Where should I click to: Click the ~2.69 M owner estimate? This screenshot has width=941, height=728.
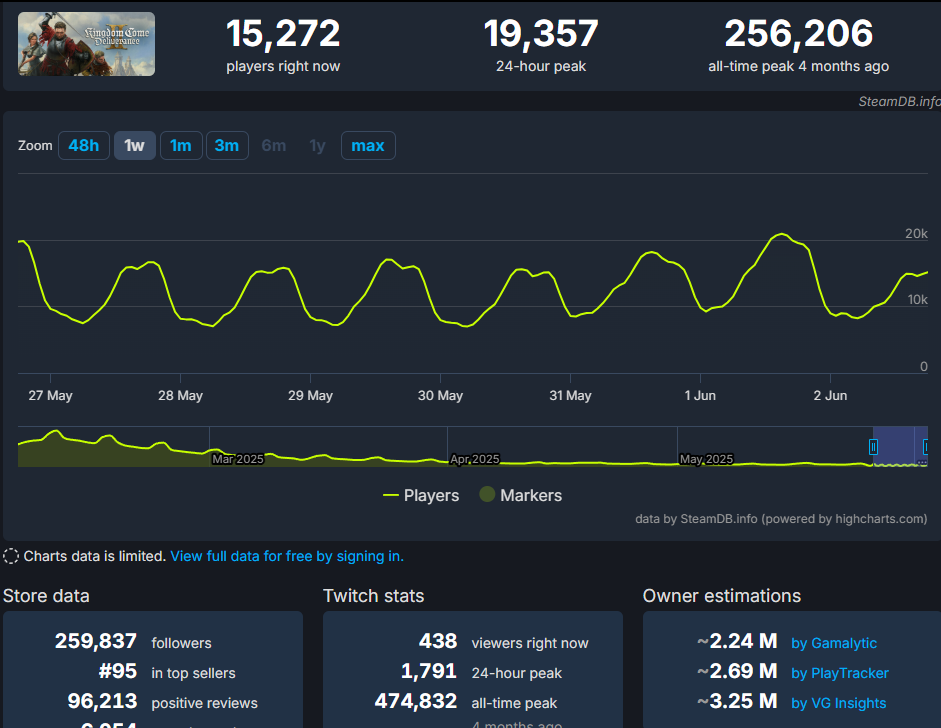pos(737,671)
